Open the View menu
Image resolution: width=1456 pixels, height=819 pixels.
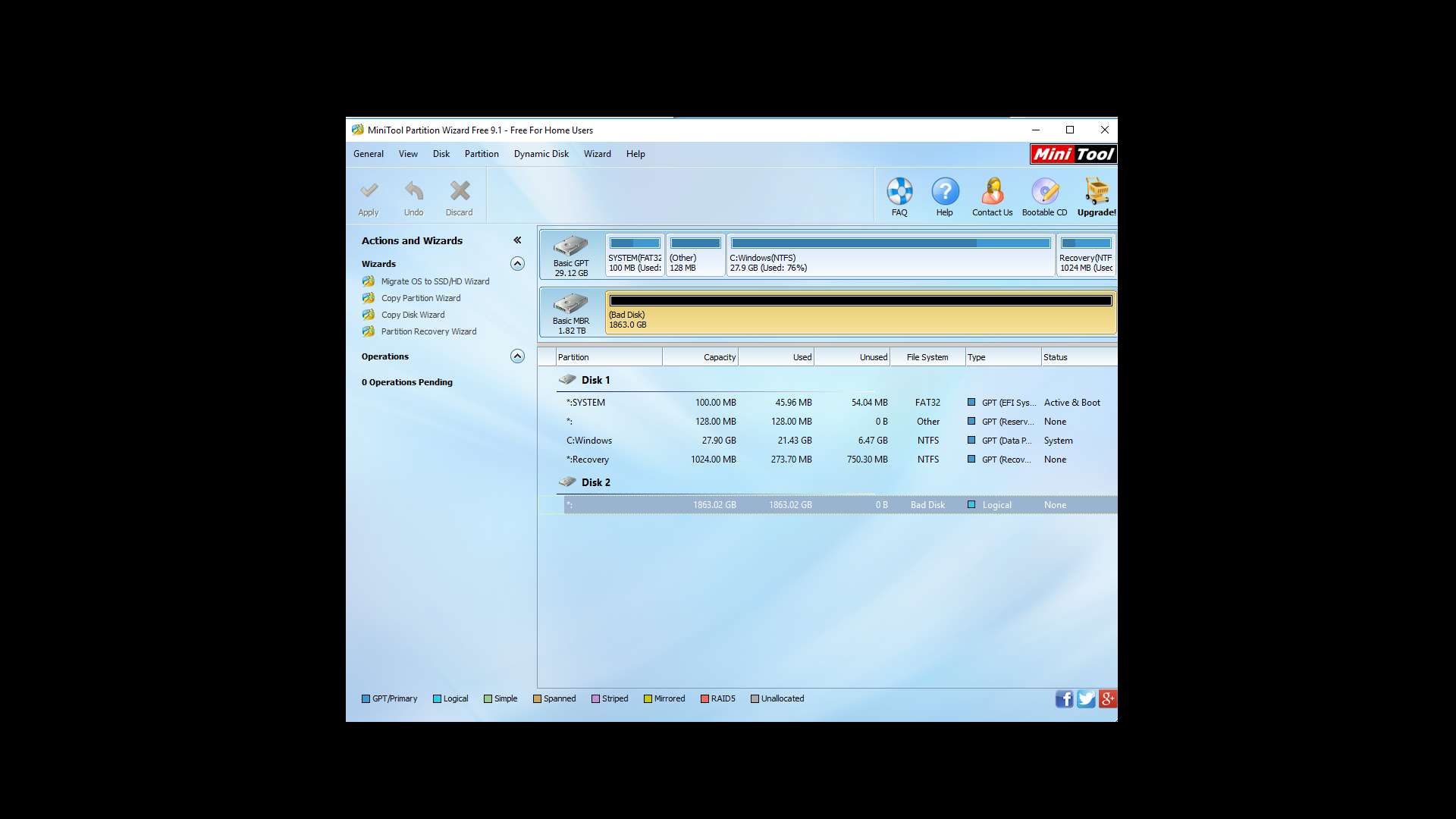408,154
